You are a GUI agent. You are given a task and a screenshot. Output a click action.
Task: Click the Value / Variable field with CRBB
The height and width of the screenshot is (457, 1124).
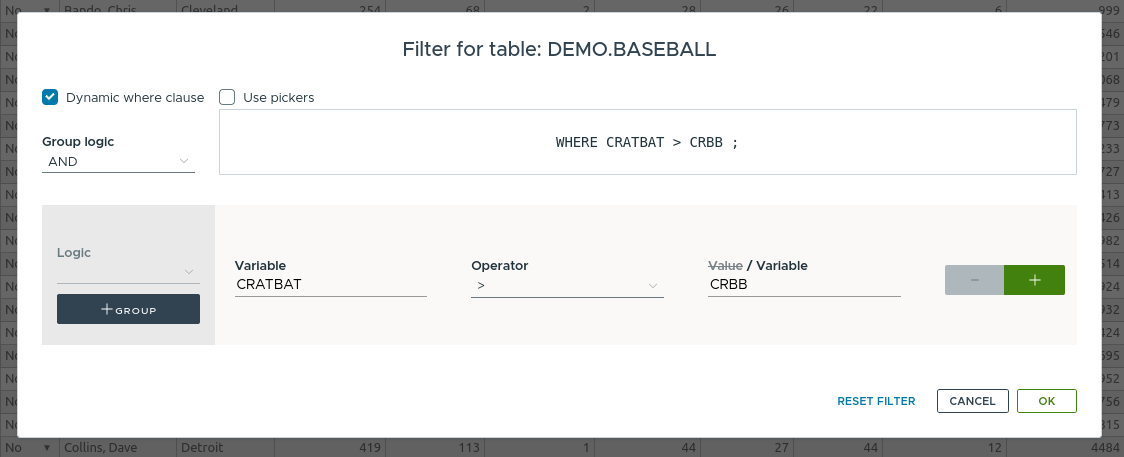click(x=804, y=285)
